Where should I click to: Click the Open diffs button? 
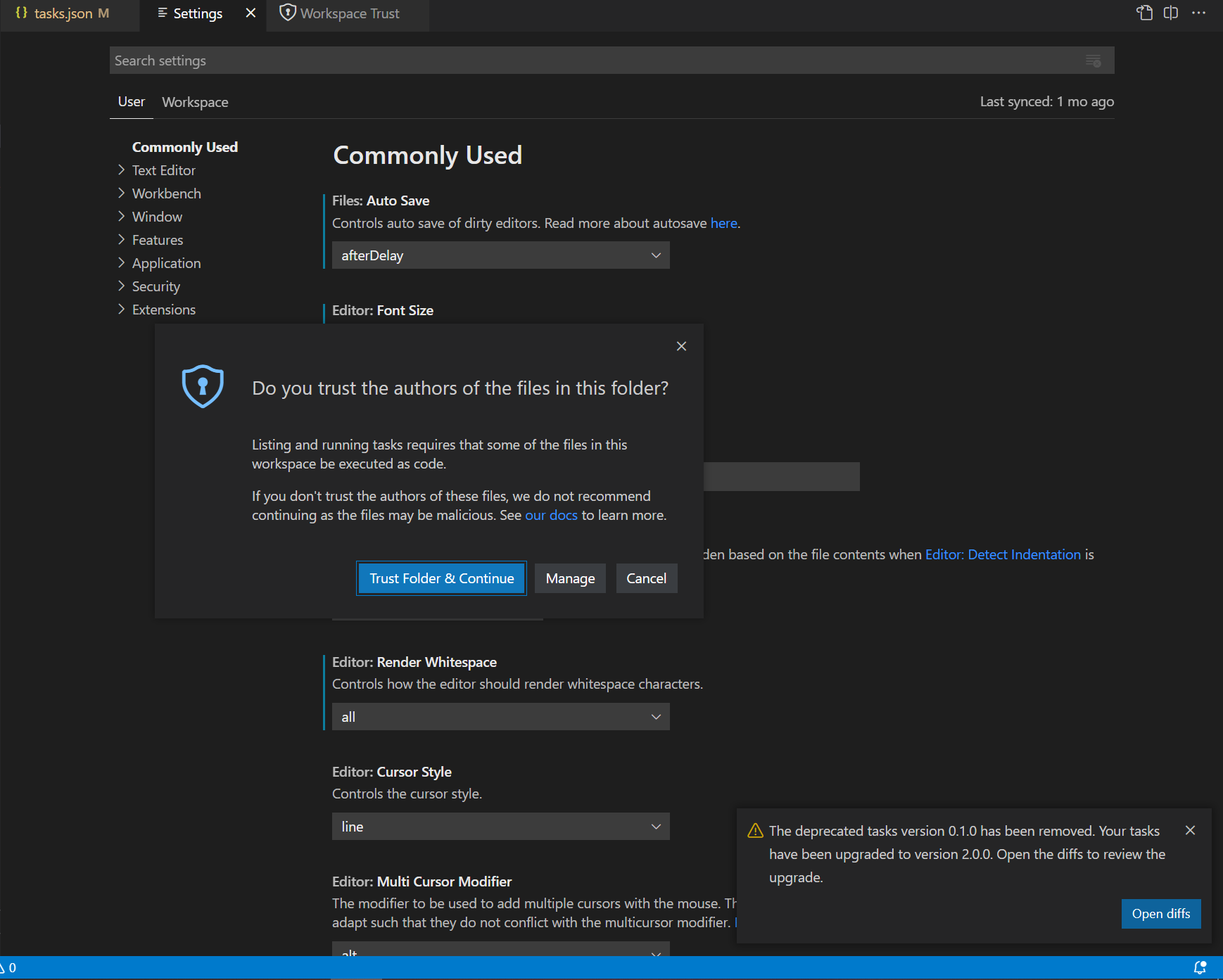[1160, 914]
